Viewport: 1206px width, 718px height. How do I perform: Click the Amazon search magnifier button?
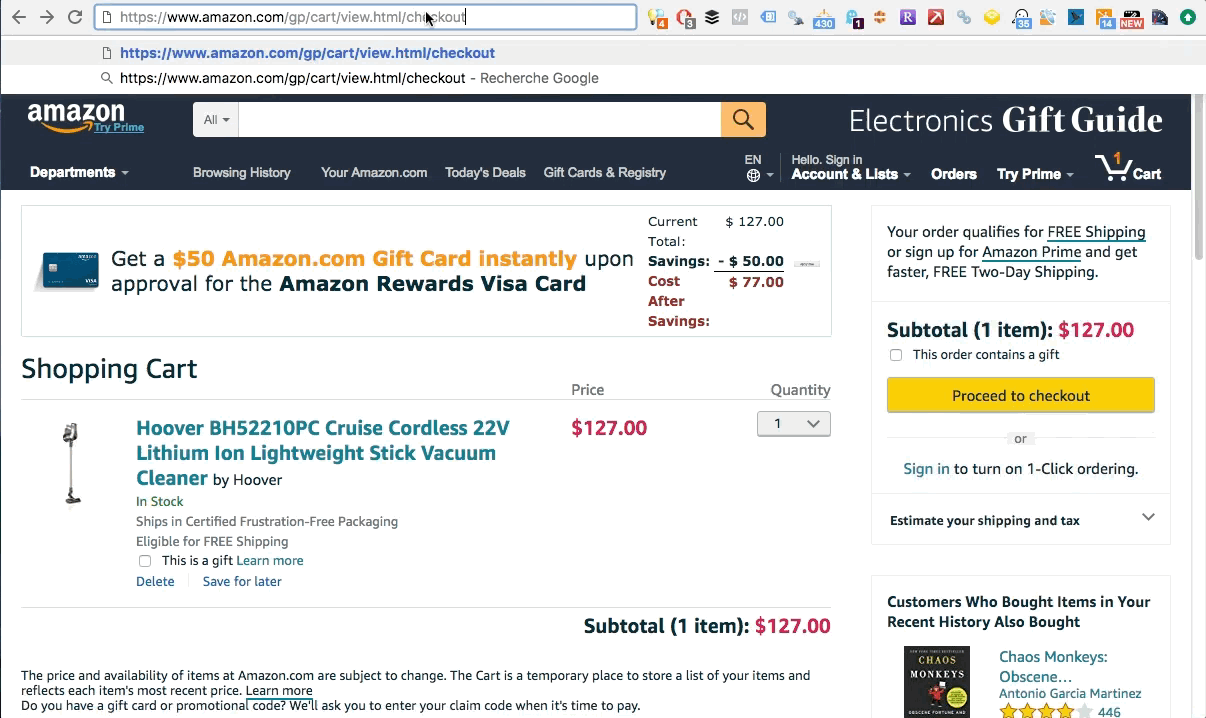pyautogui.click(x=742, y=119)
